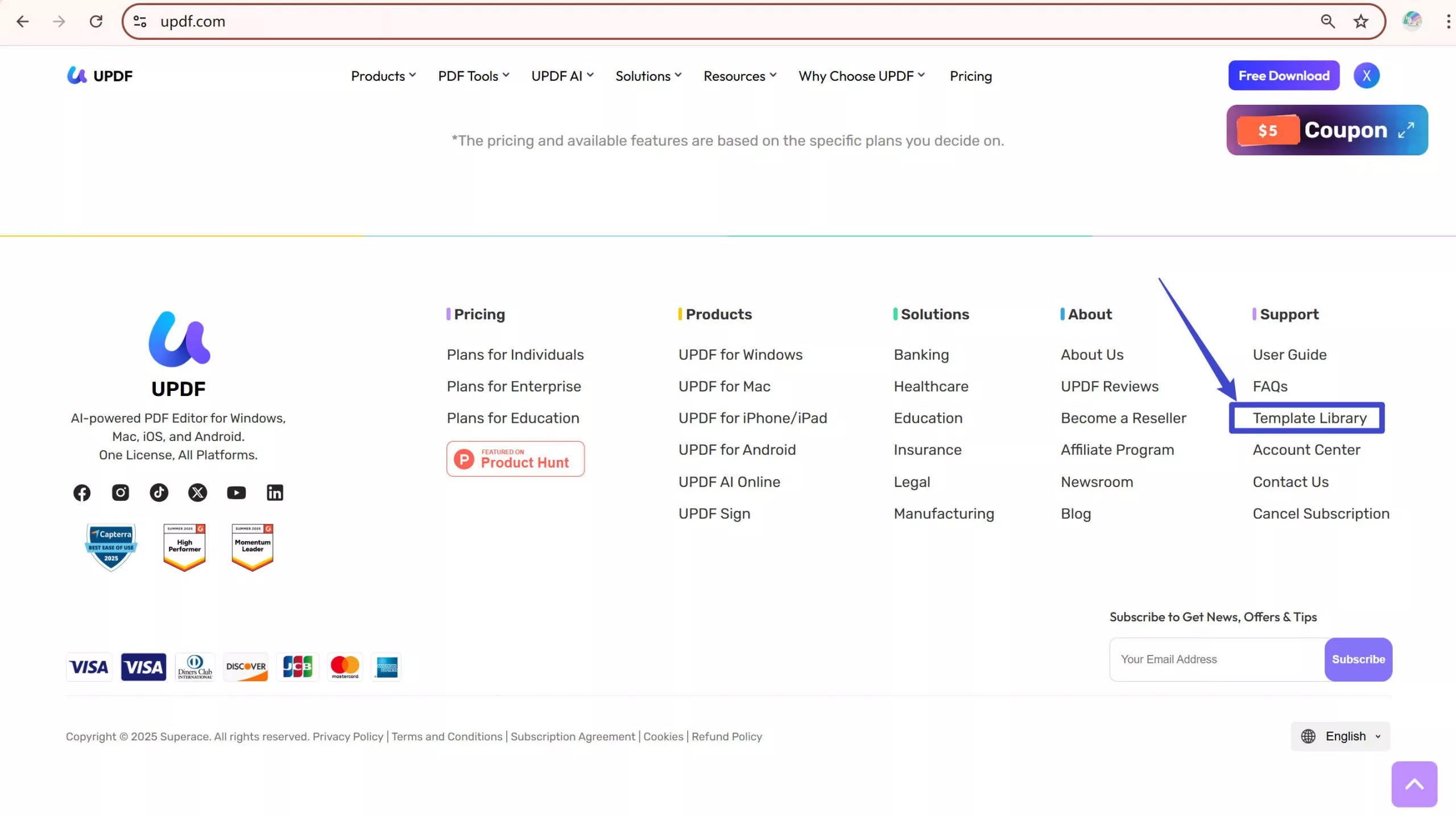Click the G2 Momentum Leader badge

pyautogui.click(x=253, y=547)
